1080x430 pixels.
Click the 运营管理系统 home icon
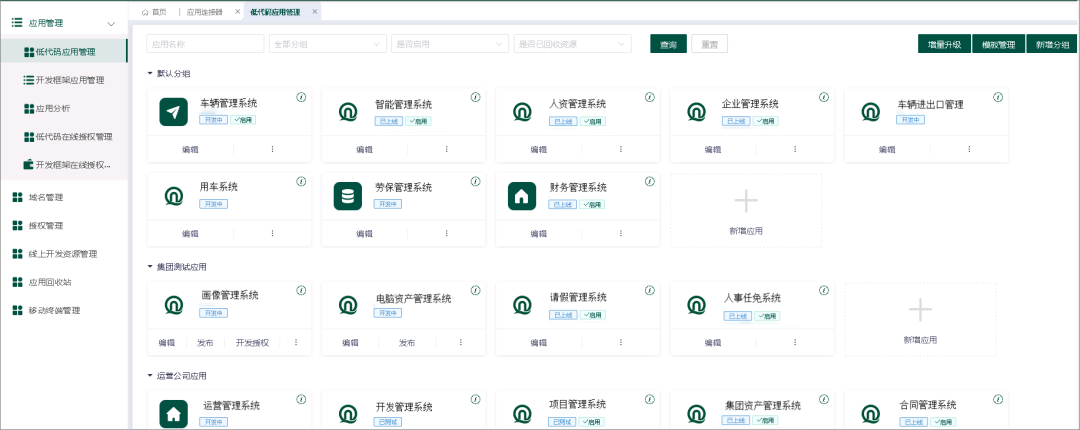(x=174, y=413)
